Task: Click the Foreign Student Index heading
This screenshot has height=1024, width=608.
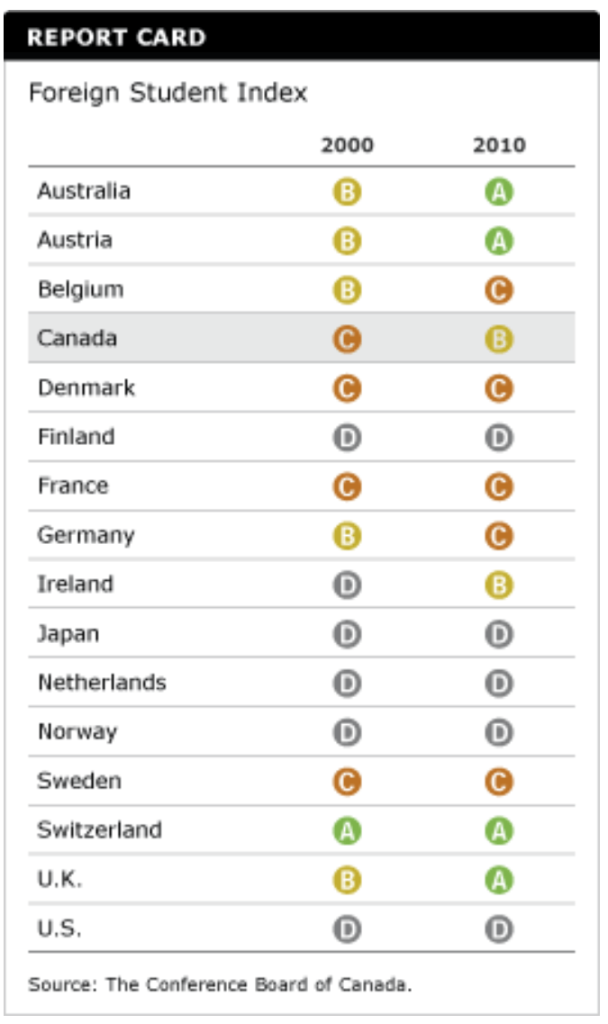Action: [168, 93]
